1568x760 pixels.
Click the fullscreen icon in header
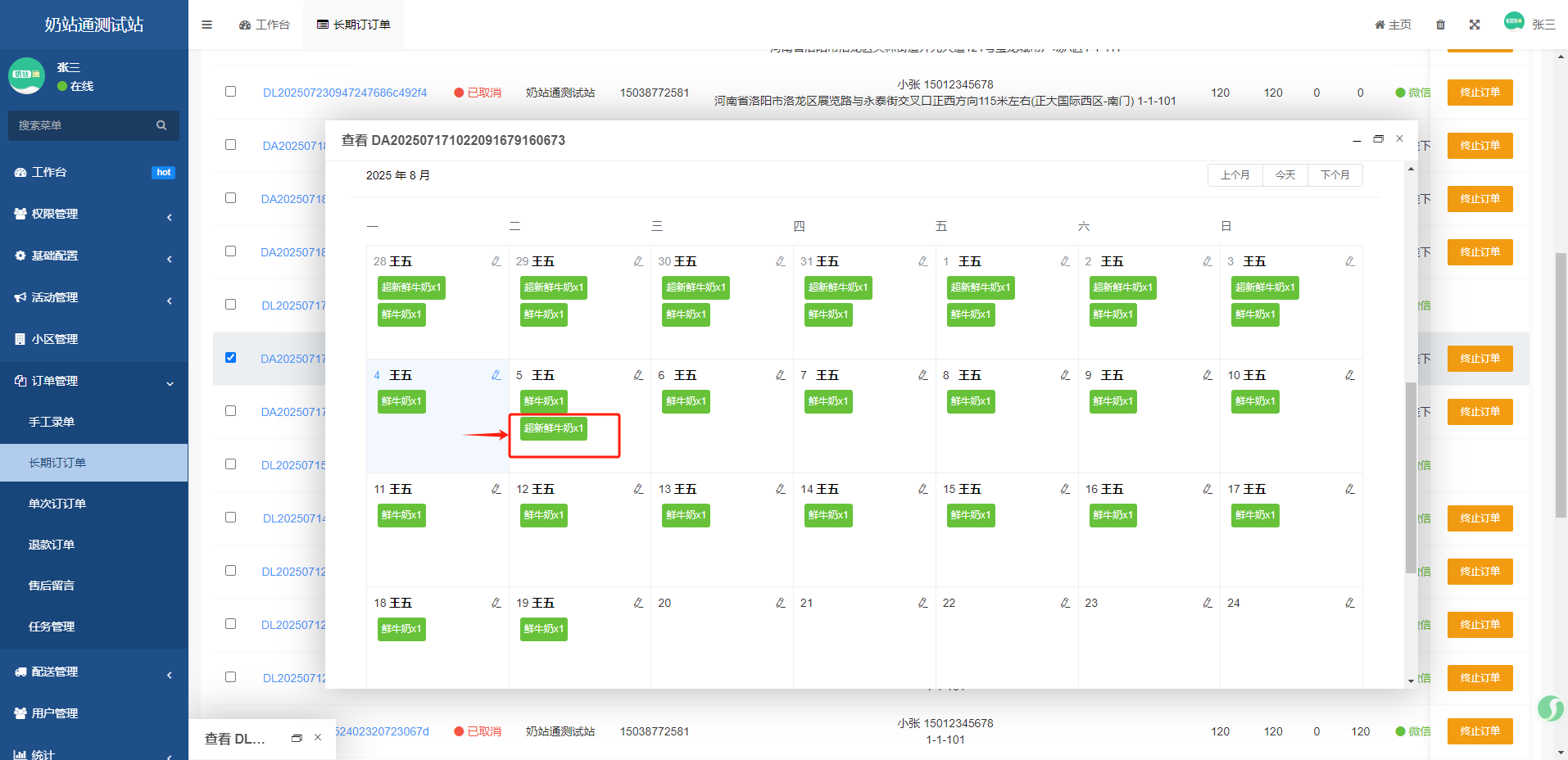point(1474,25)
